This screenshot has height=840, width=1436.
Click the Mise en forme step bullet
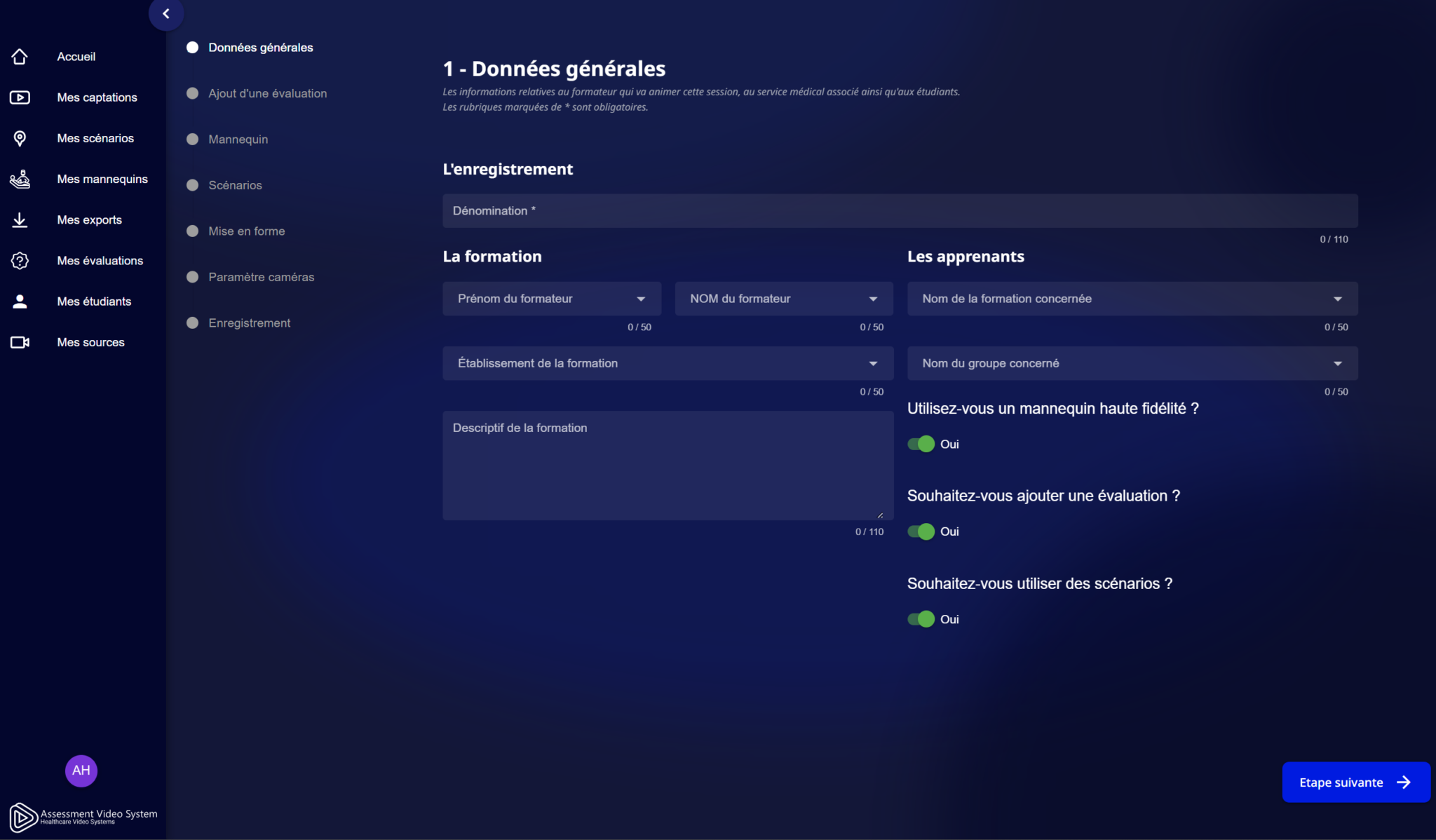(192, 231)
